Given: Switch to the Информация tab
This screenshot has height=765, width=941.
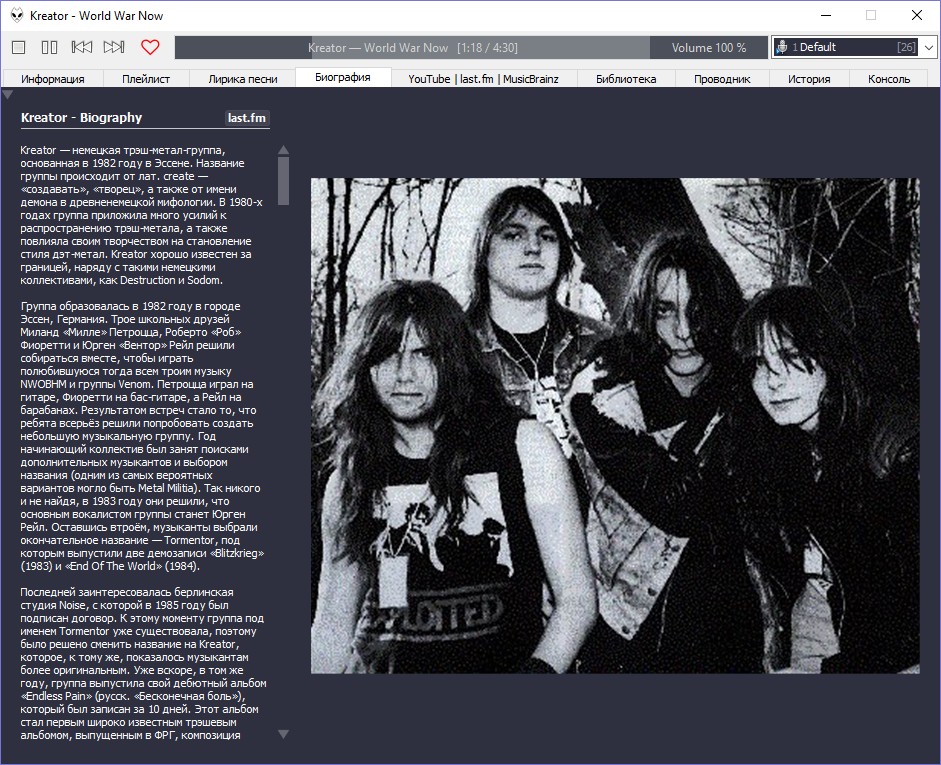Looking at the screenshot, I should tap(53, 79).
